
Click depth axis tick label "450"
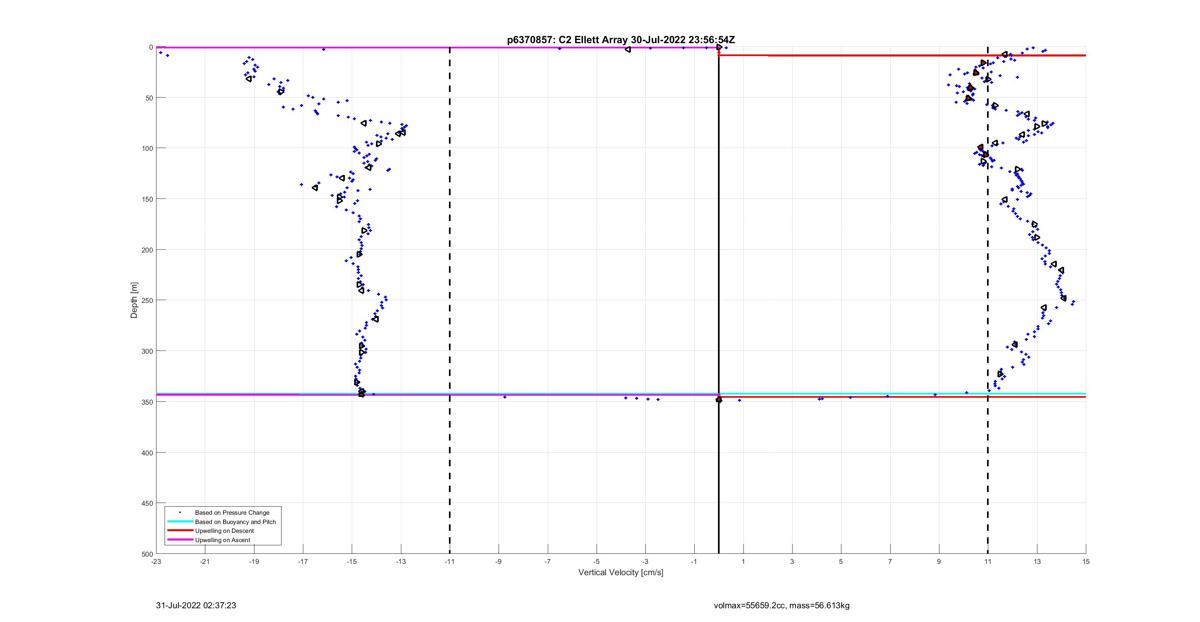[x=146, y=503]
